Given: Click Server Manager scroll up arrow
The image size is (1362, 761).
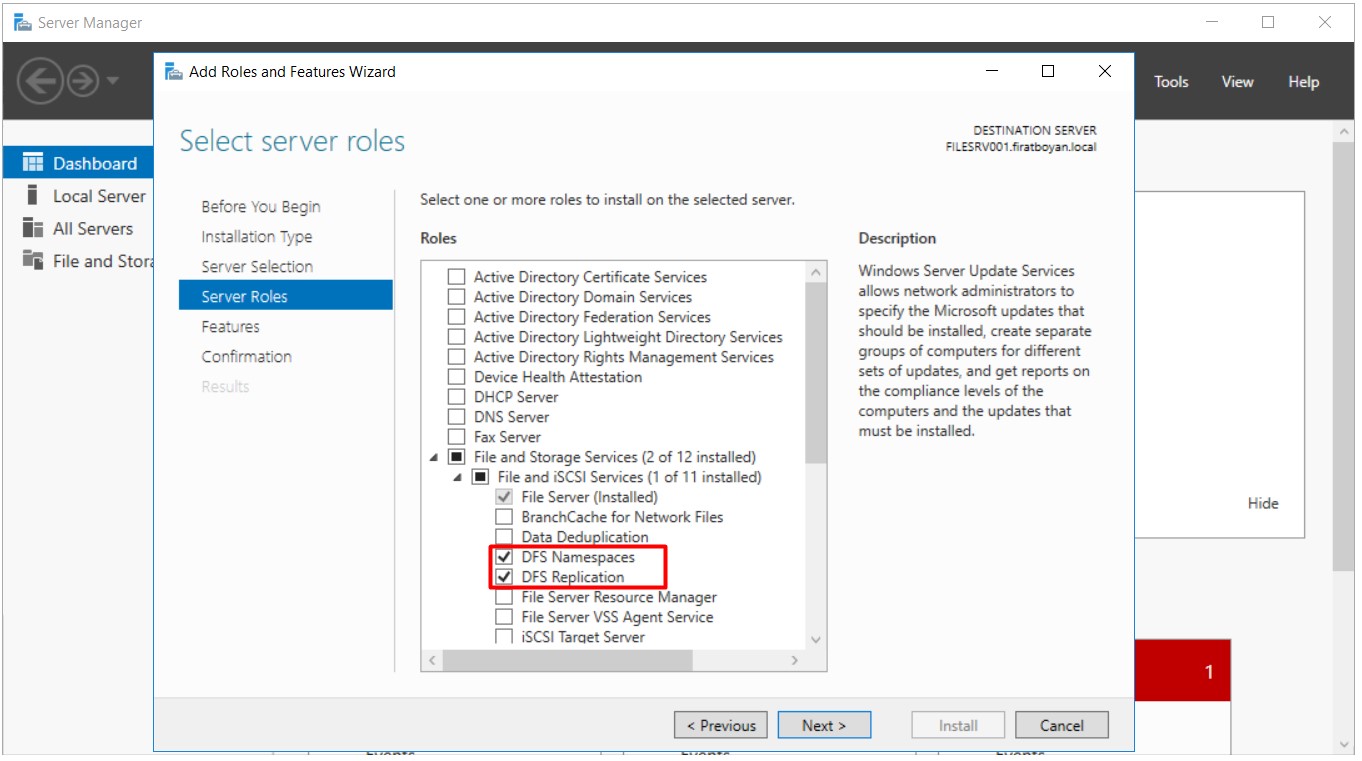Looking at the screenshot, I should [1344, 132].
